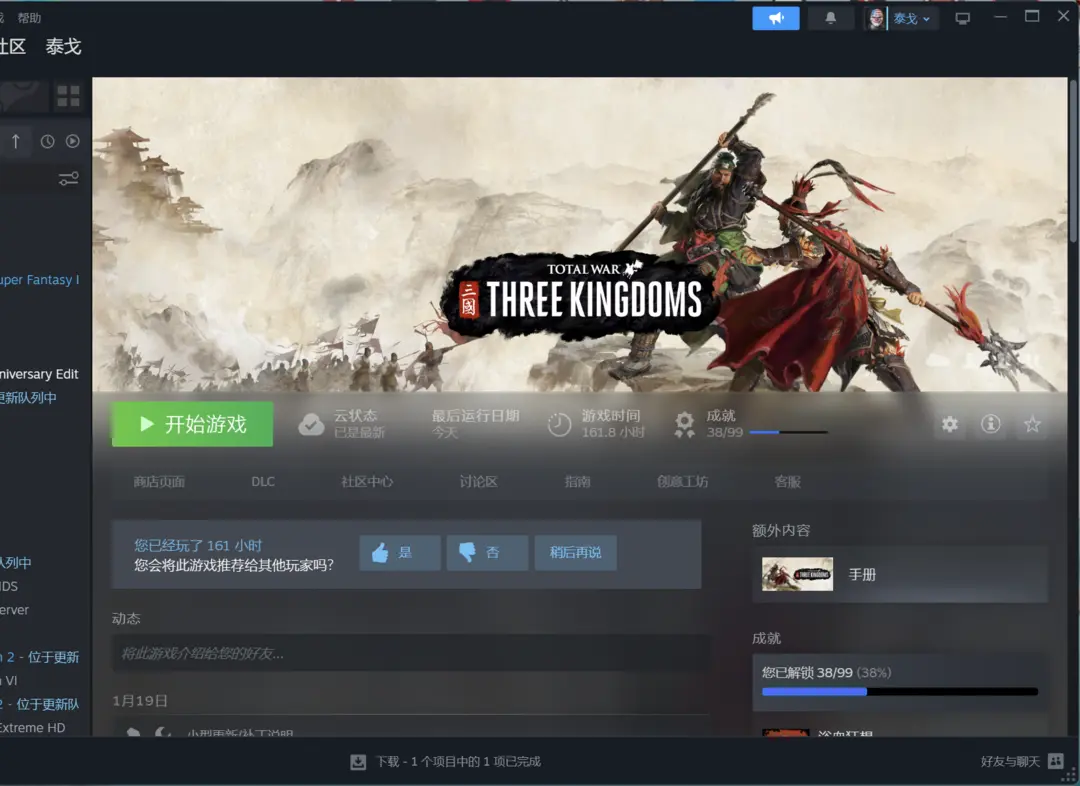Open the friends list icon at bottom right
The width and height of the screenshot is (1080, 786).
tap(1055, 761)
